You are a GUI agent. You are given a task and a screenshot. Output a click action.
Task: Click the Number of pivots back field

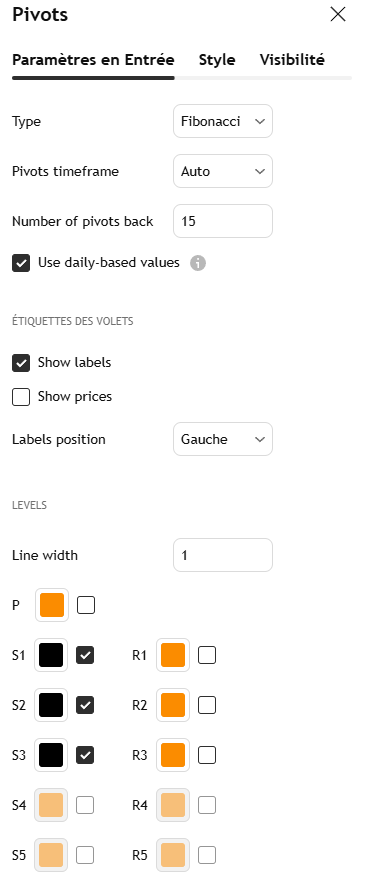223,221
